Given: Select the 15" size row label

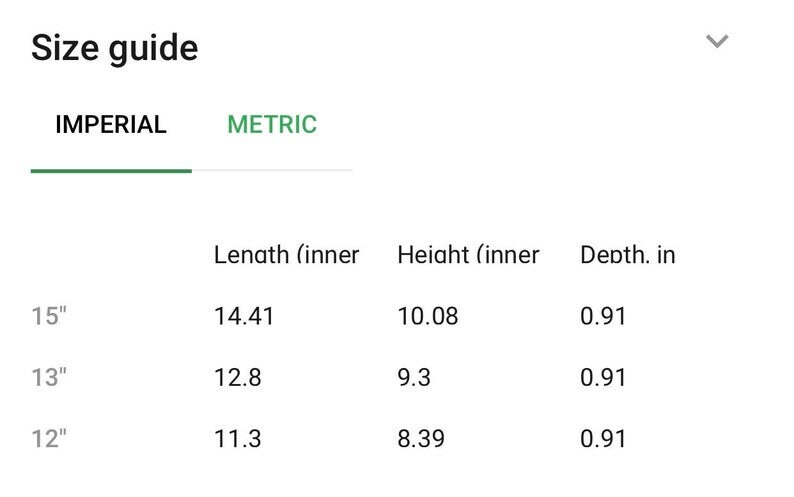Looking at the screenshot, I should (49, 316).
